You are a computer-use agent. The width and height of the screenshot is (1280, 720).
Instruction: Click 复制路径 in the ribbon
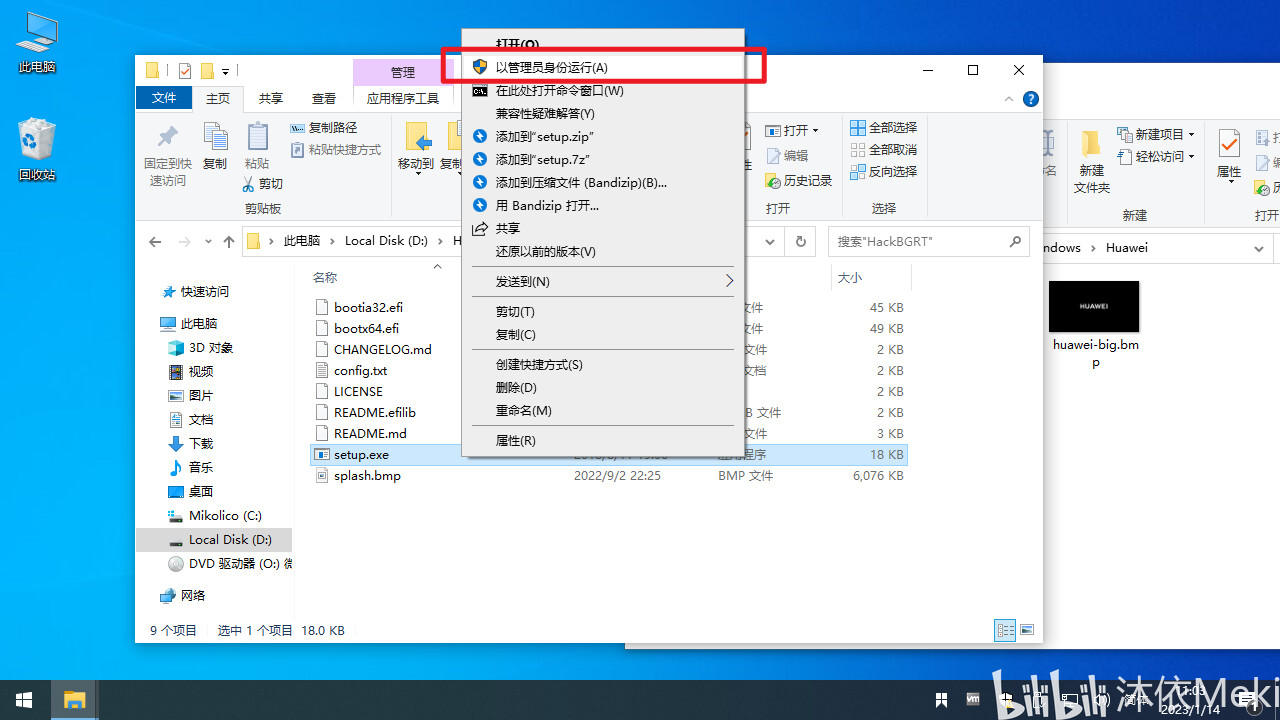pos(324,128)
